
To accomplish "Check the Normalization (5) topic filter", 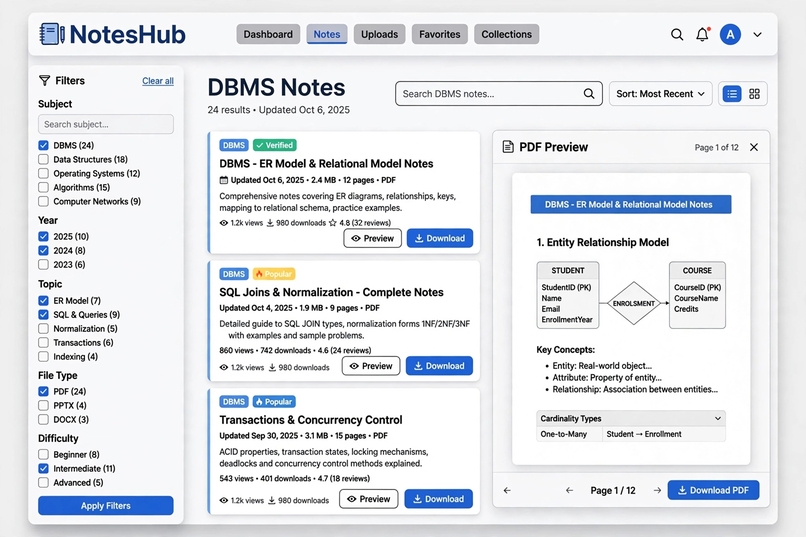I will tap(44, 328).
